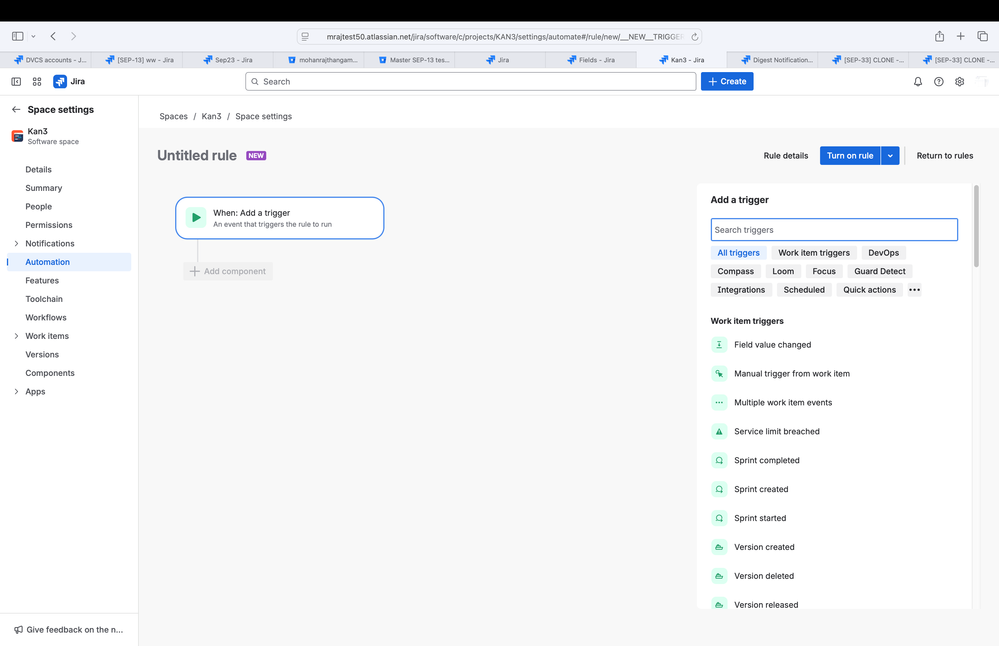
Task: Collapse the Jira sidebar toggle icon
Action: pyautogui.click(x=16, y=82)
